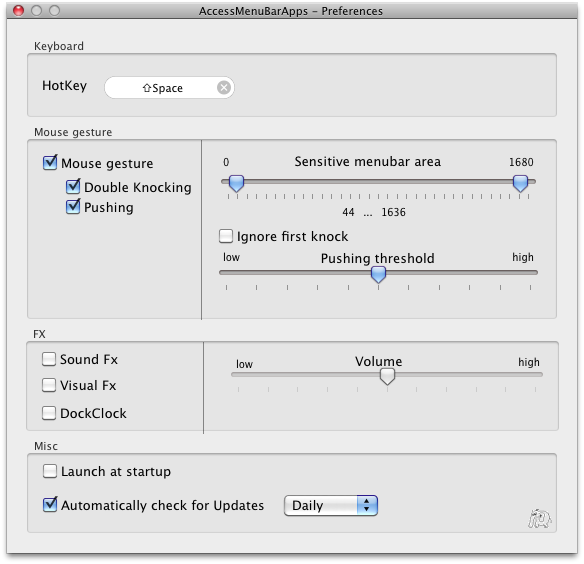This screenshot has width=584, height=564.
Task: Uncheck Double Knocking
Action: (73, 186)
